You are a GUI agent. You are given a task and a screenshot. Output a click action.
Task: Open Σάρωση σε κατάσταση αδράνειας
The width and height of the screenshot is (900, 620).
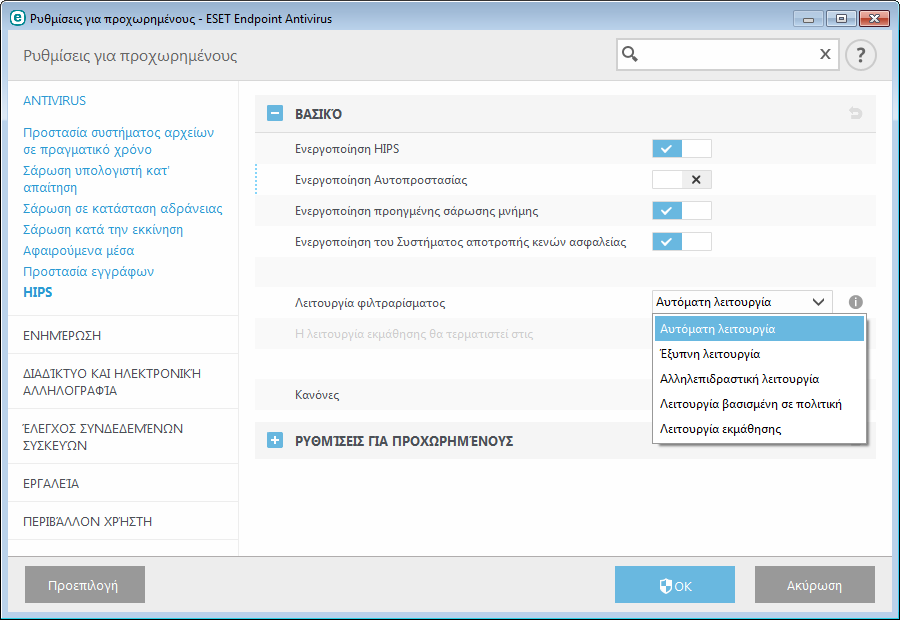pyautogui.click(x=123, y=208)
